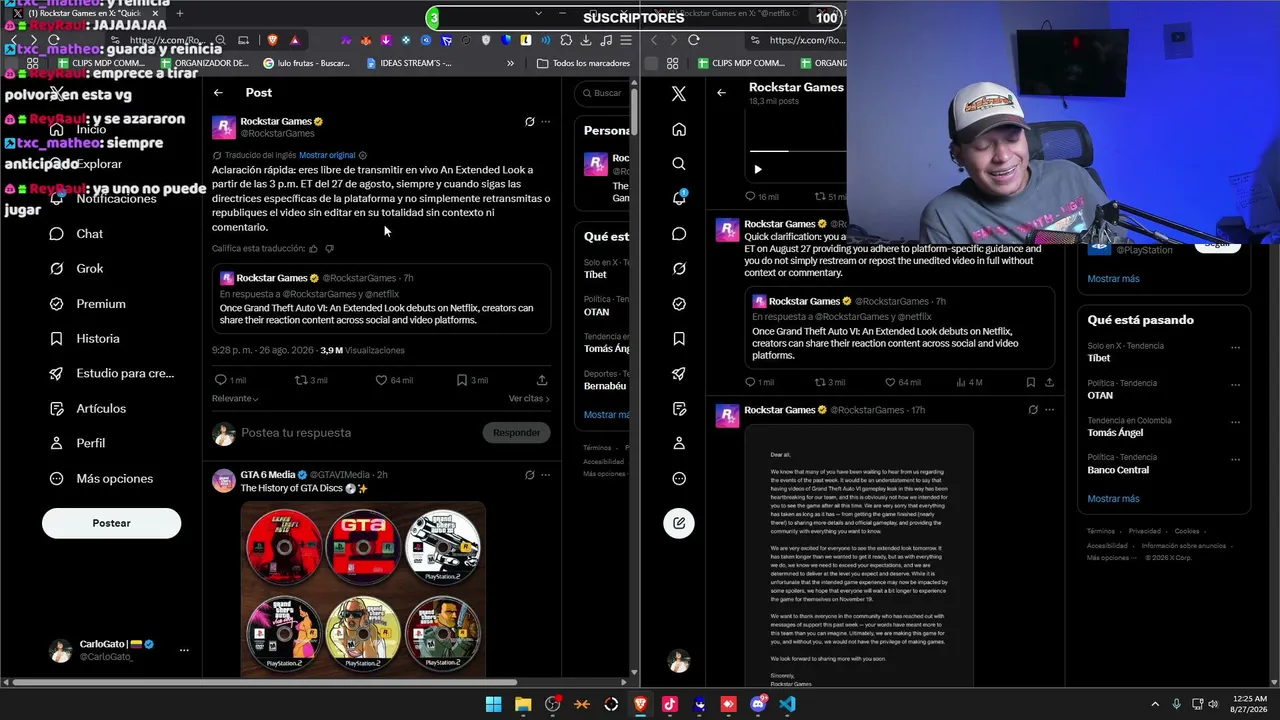Open the articles icon in right window sidebar
This screenshot has height=720, width=1280.
(679, 409)
